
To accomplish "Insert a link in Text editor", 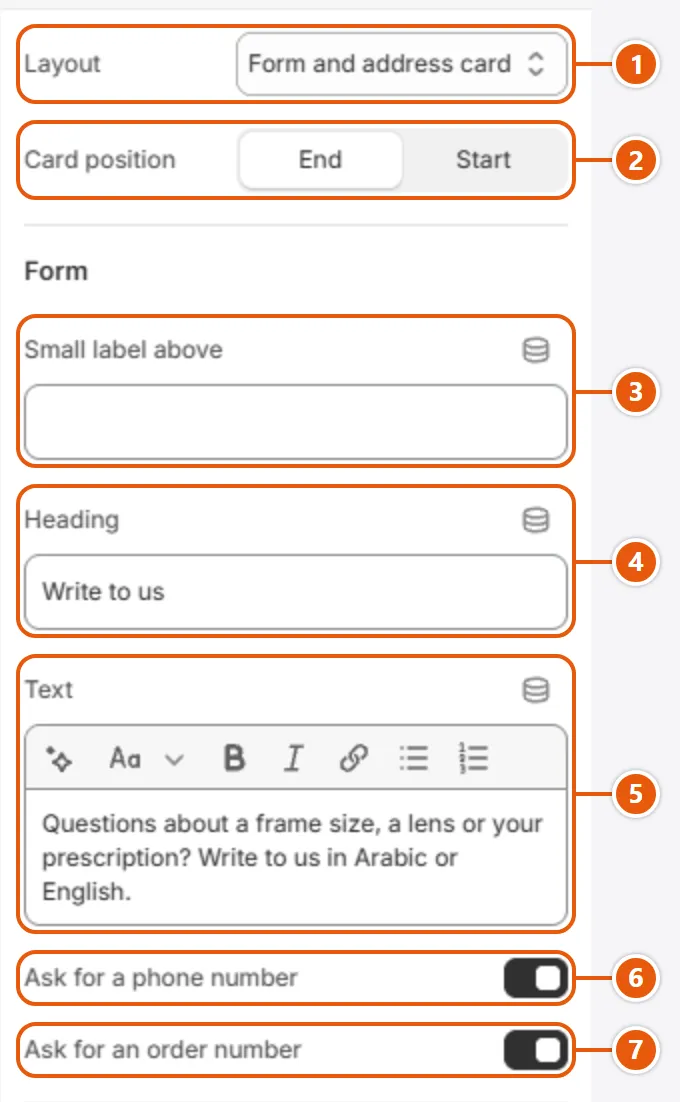I will tap(353, 759).
